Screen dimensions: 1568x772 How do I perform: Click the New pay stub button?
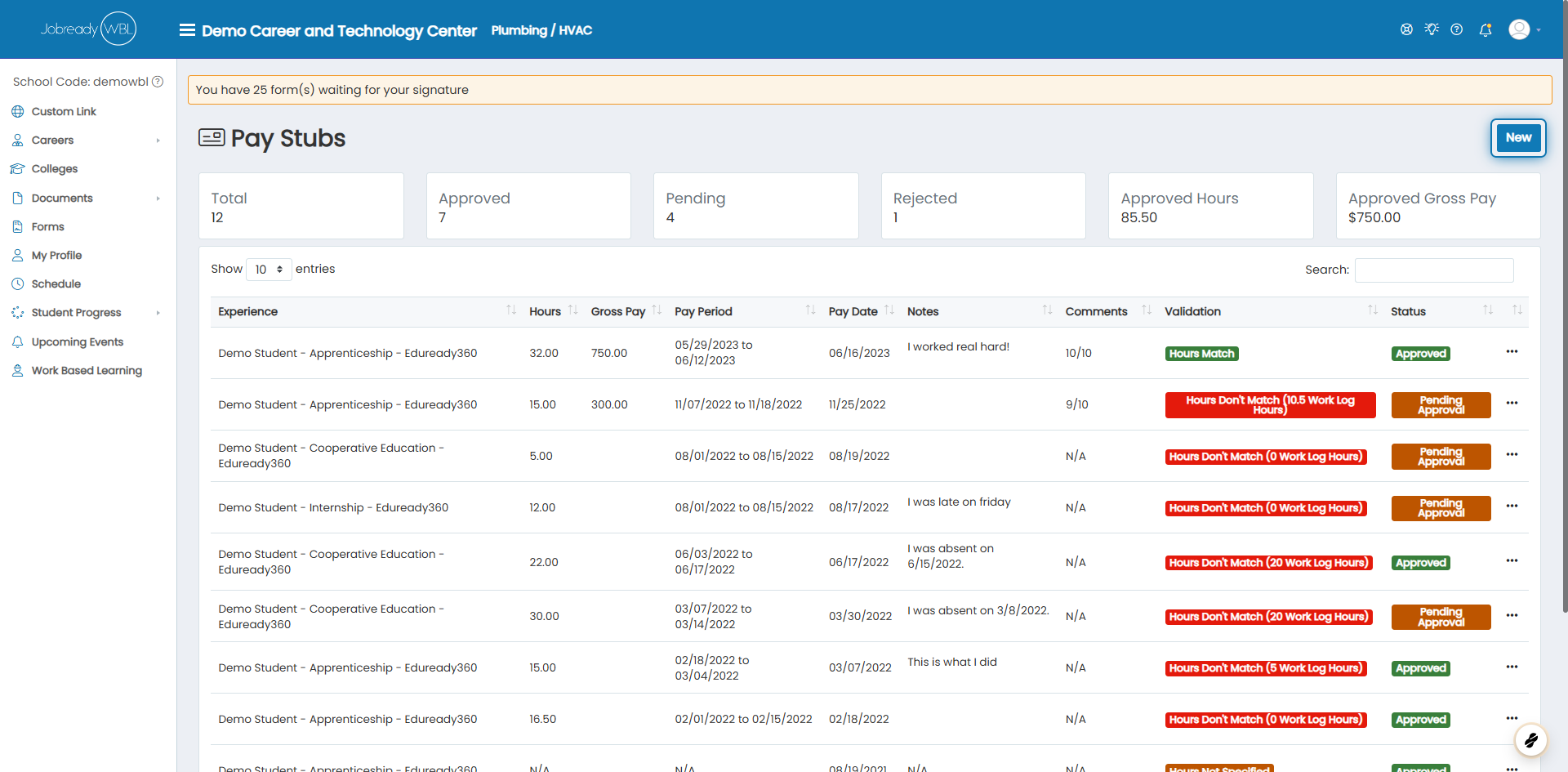tap(1518, 138)
